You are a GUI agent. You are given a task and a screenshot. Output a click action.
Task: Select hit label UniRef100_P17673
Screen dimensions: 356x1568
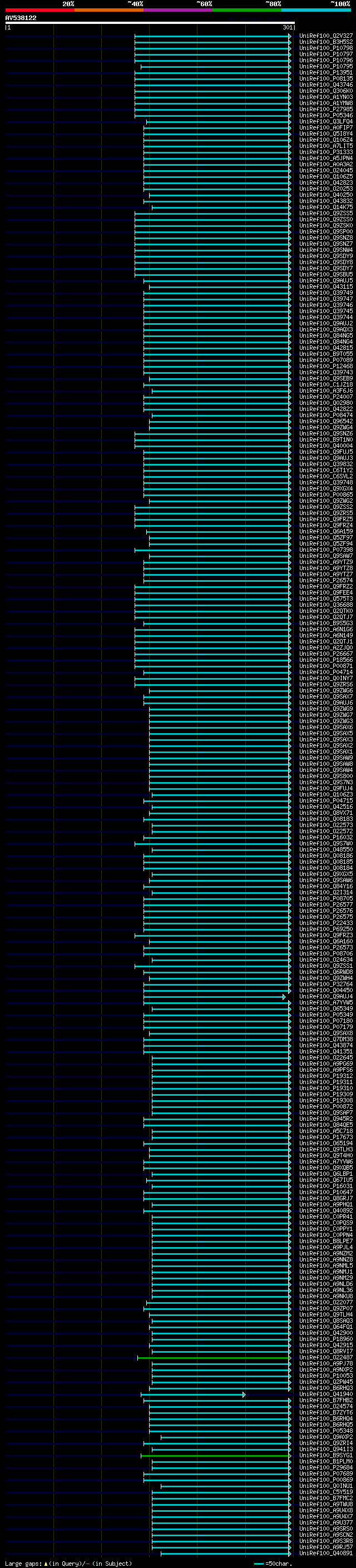pyautogui.click(x=326, y=1137)
